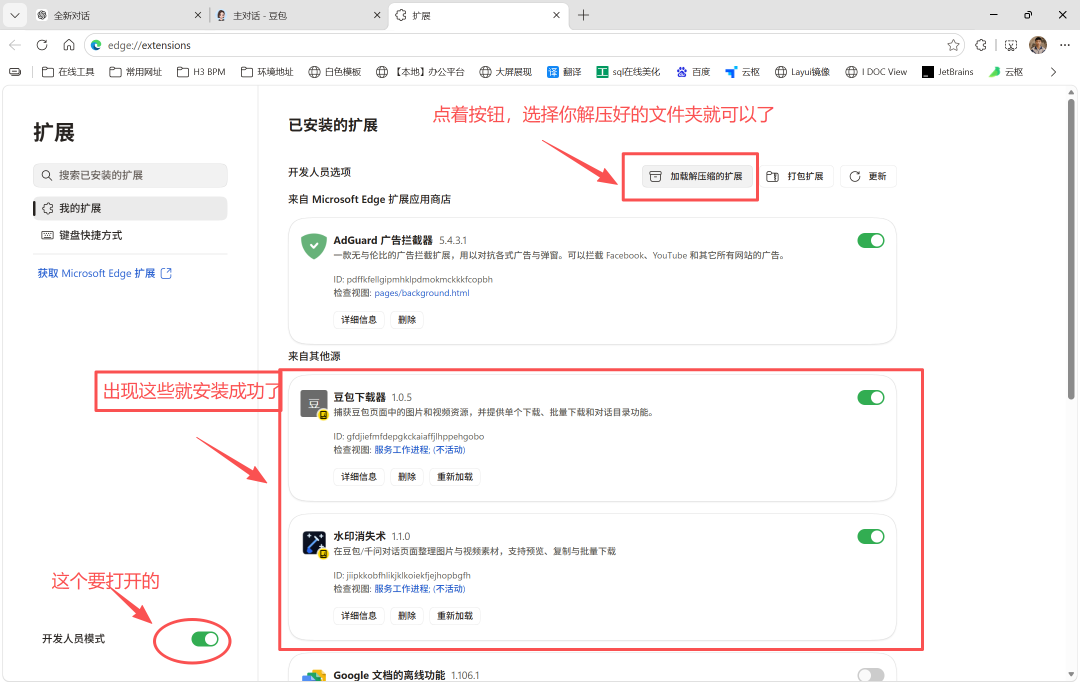The height and width of the screenshot is (684, 1080).
Task: Click 删除 for 豆包下载器
Action: [407, 477]
